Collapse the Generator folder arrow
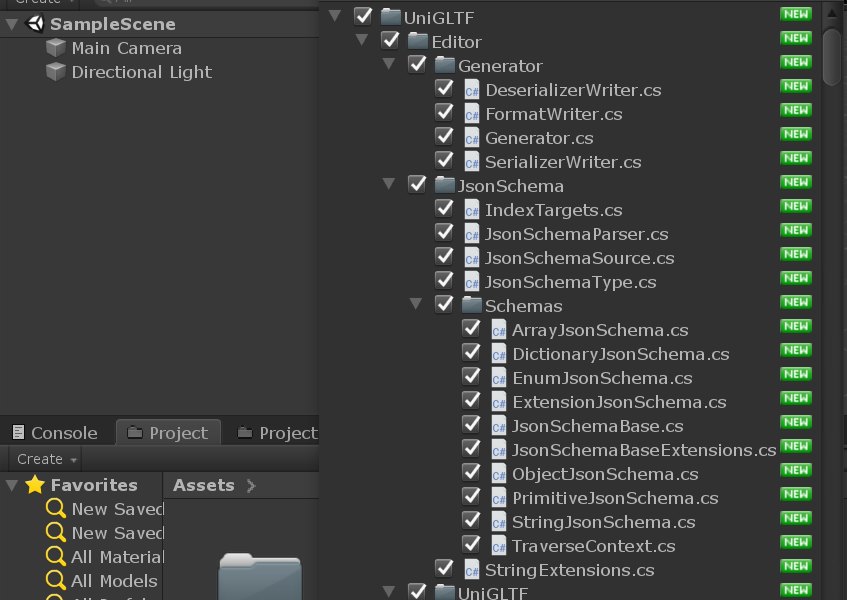847x600 pixels. click(x=389, y=66)
